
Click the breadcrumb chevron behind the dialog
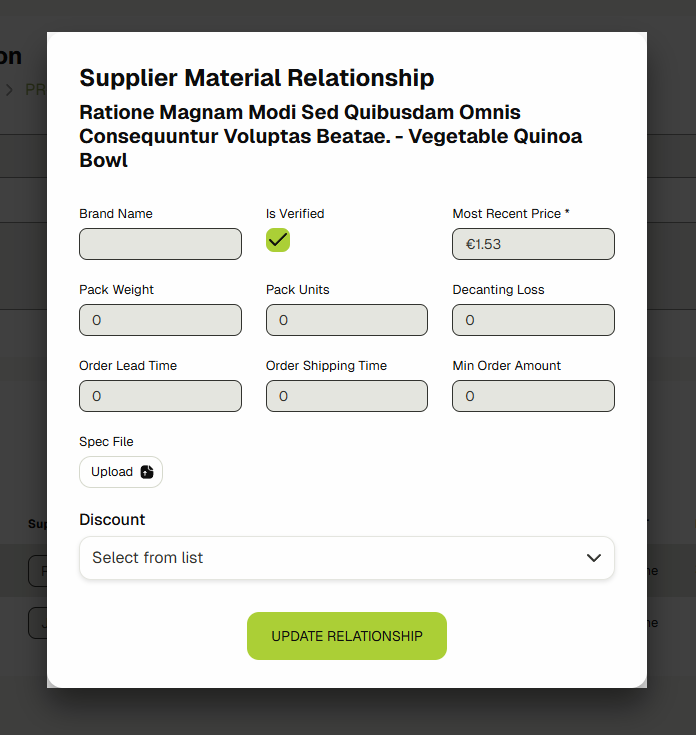[x=10, y=90]
